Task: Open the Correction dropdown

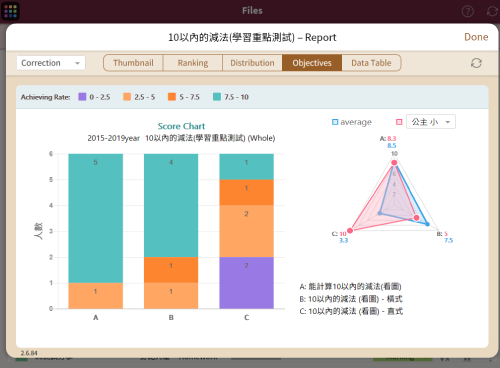Action: [51, 63]
